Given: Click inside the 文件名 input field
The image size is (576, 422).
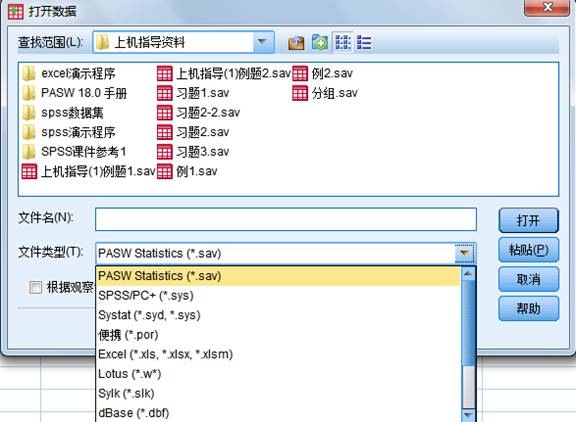Looking at the screenshot, I should pyautogui.click(x=286, y=219).
